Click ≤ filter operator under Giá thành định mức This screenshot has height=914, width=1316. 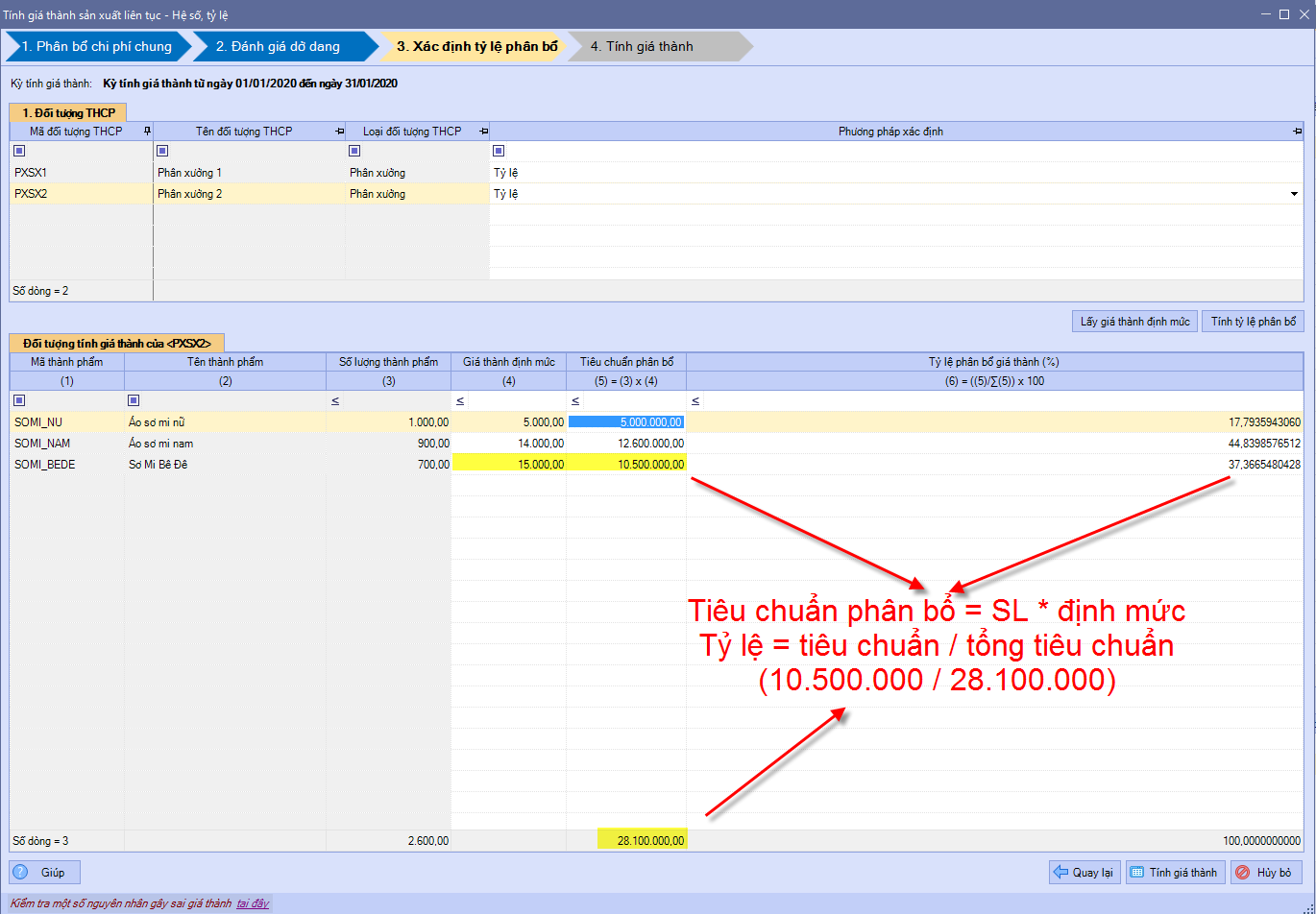click(459, 401)
